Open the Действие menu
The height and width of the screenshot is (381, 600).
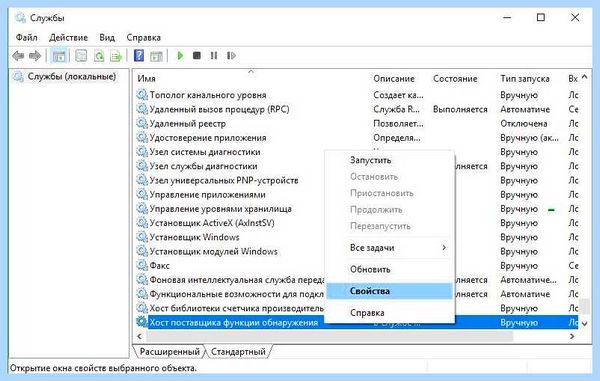68,37
